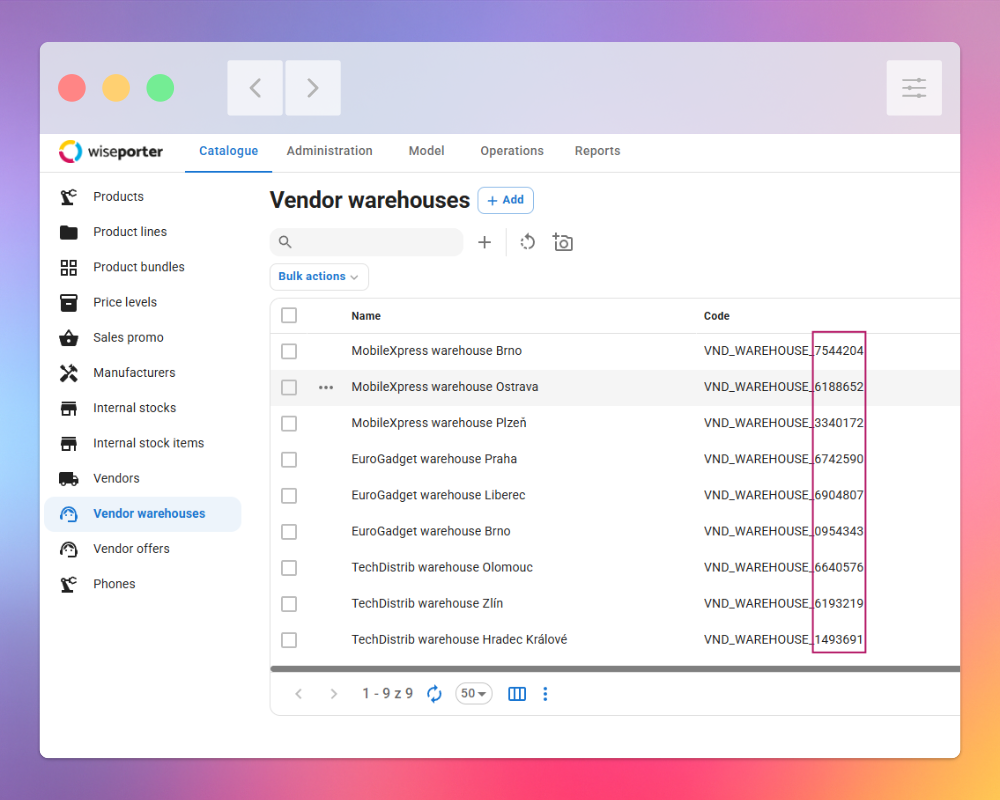Click the Vendor warehouses headset icon
This screenshot has width=1000, height=800.
coord(69,514)
